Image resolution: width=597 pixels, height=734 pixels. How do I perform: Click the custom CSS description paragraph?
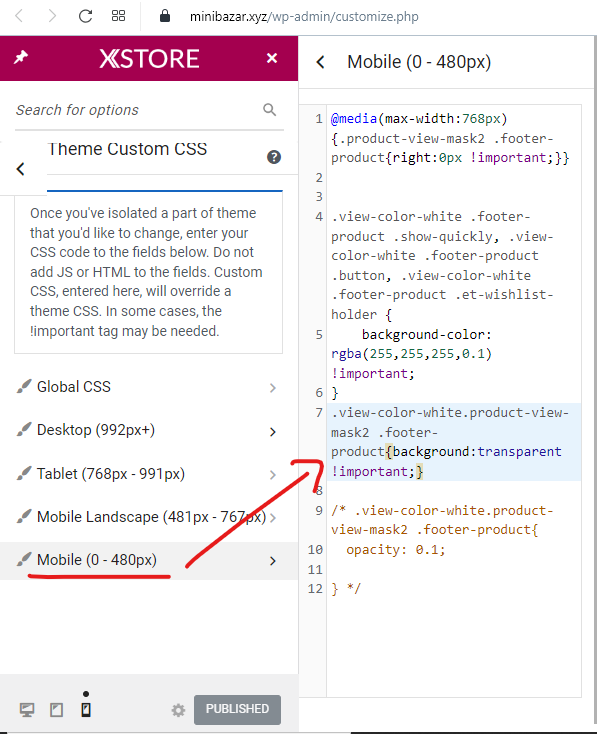tap(146, 272)
